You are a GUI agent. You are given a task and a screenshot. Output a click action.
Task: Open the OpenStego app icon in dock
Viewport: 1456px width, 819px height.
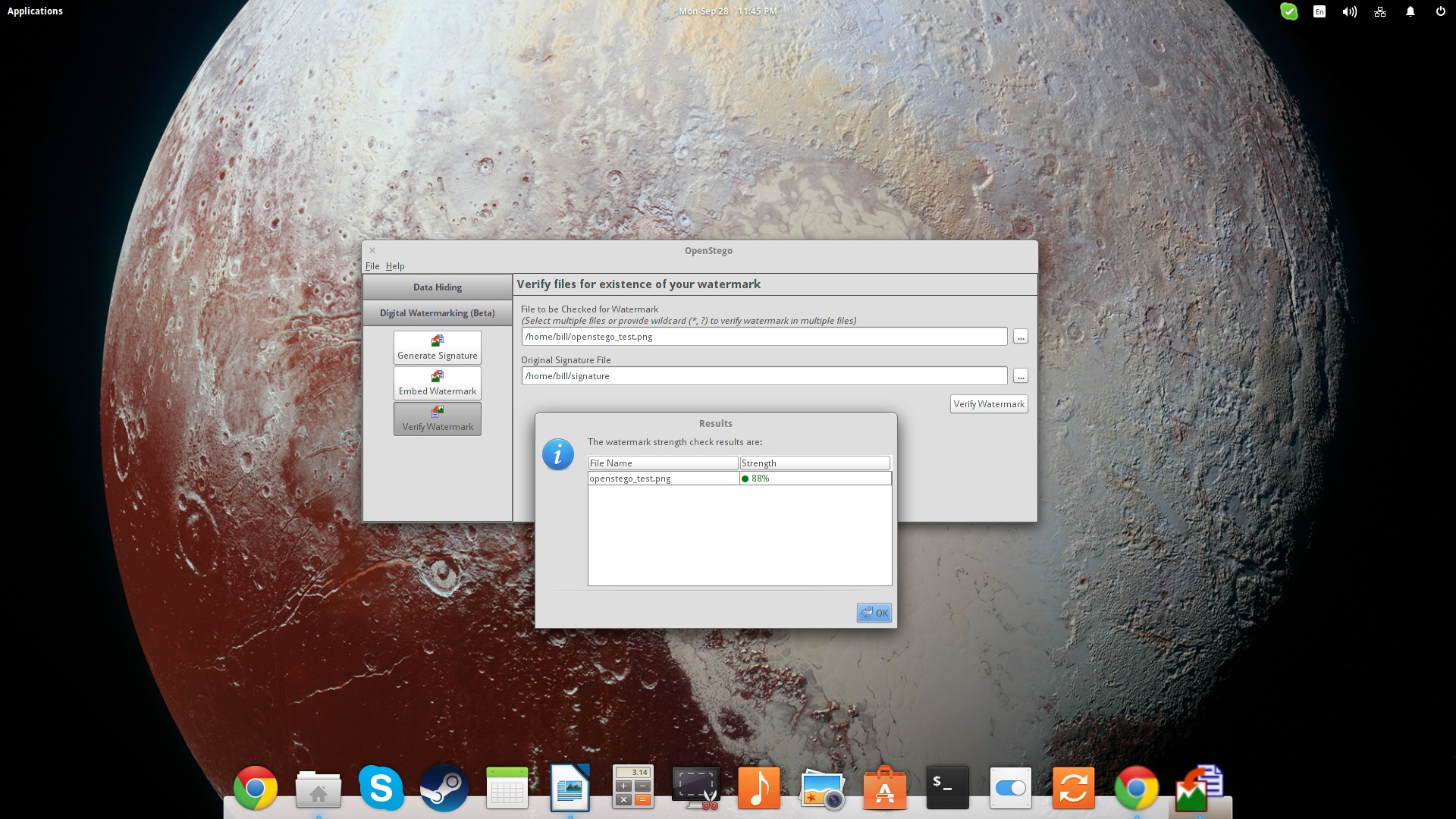tap(1200, 788)
